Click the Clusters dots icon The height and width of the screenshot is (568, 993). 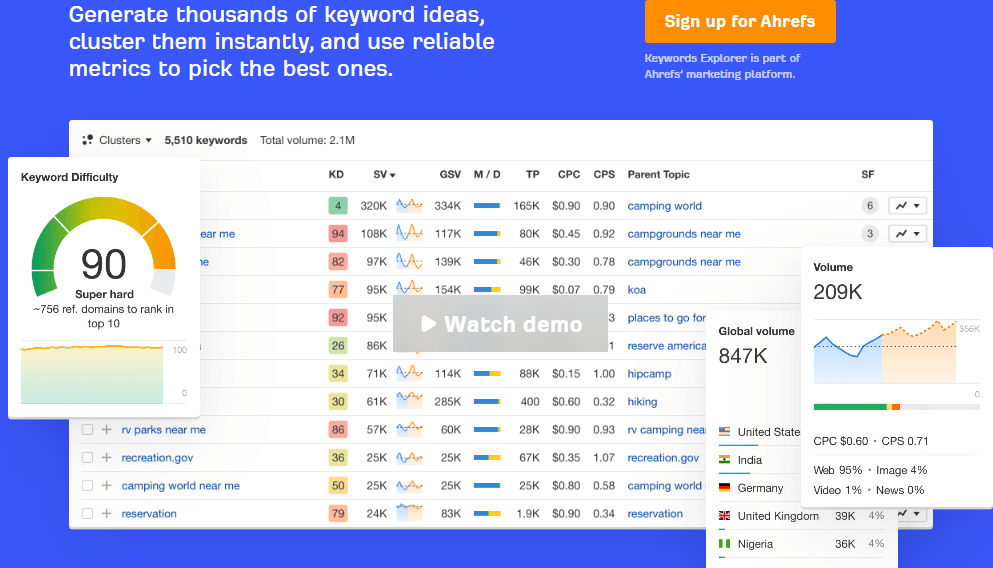click(87, 140)
